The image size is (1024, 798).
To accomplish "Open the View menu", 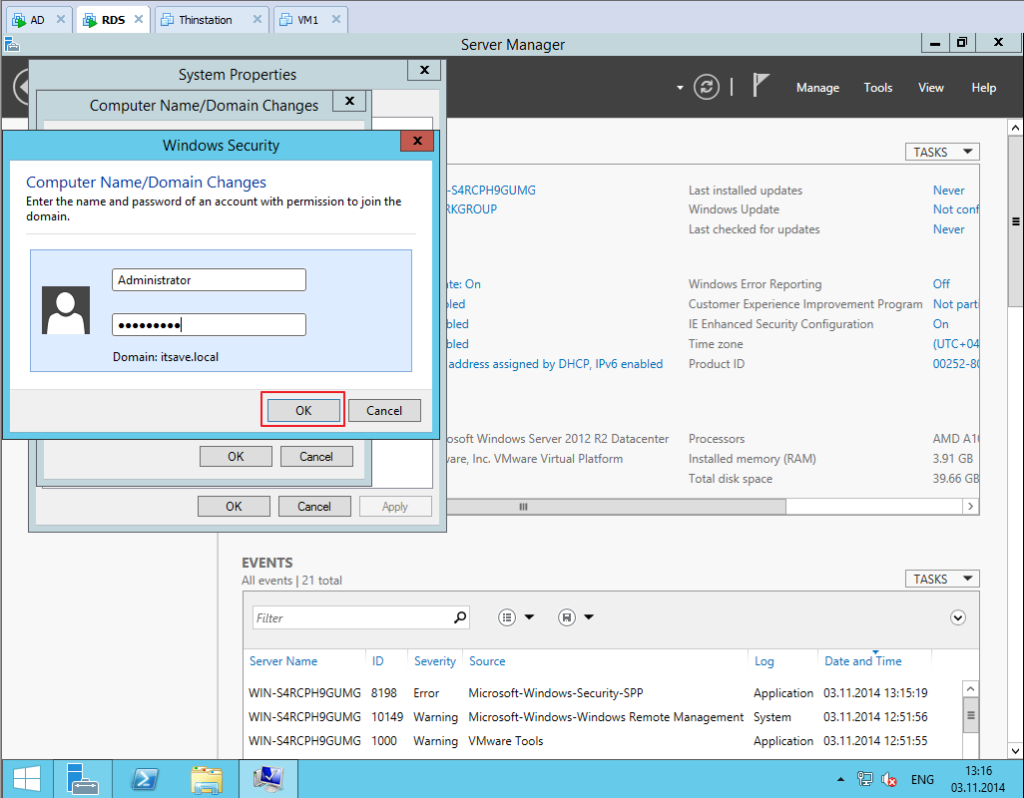I will (931, 88).
